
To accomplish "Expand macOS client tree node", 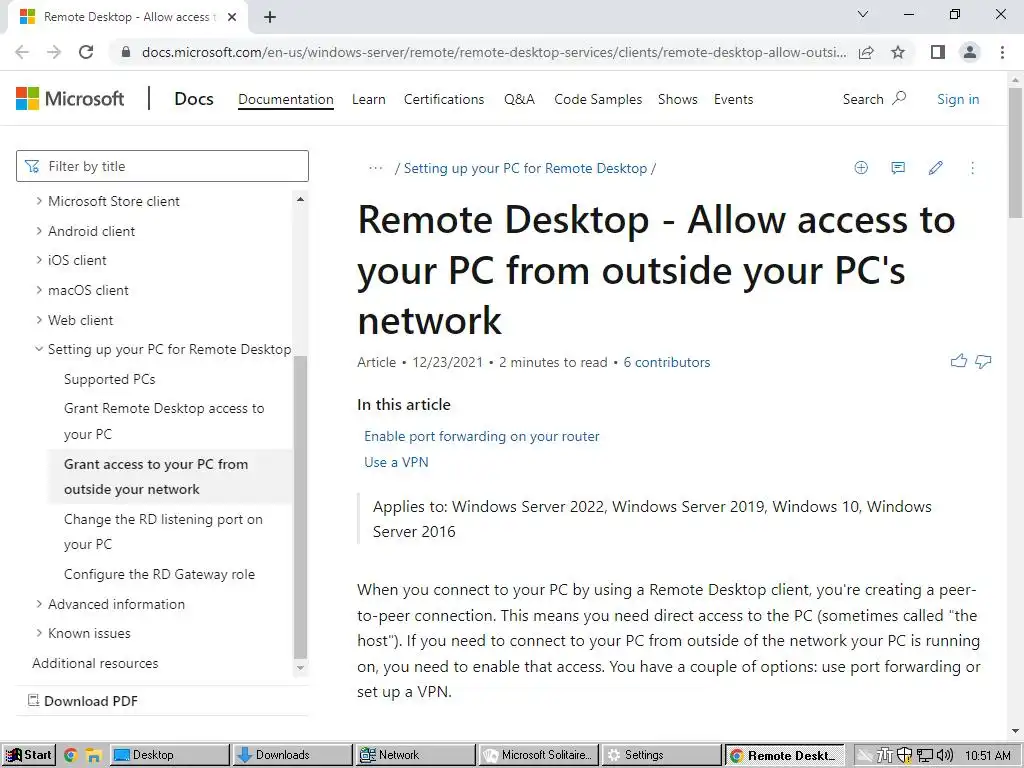I will point(39,290).
